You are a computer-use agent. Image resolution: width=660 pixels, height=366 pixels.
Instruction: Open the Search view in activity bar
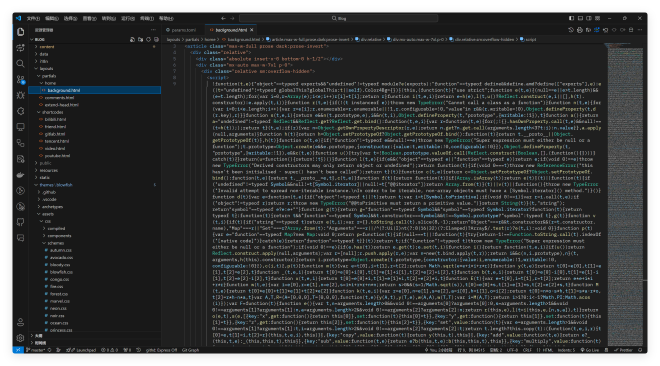[x=20, y=64]
